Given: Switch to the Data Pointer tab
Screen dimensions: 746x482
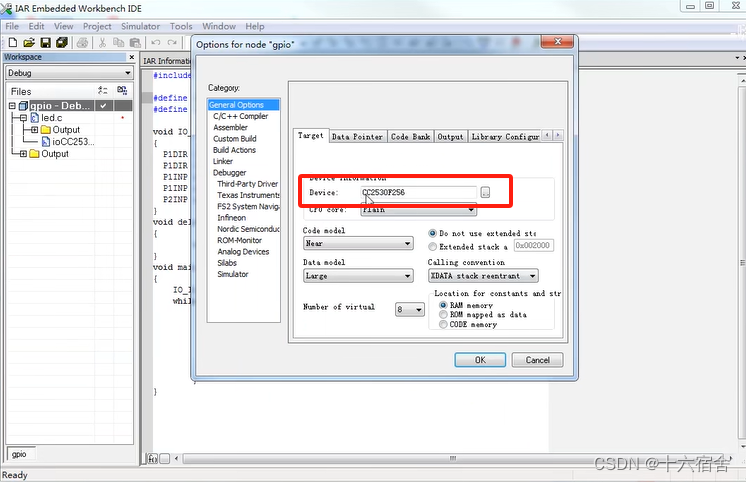Looking at the screenshot, I should (x=357, y=137).
